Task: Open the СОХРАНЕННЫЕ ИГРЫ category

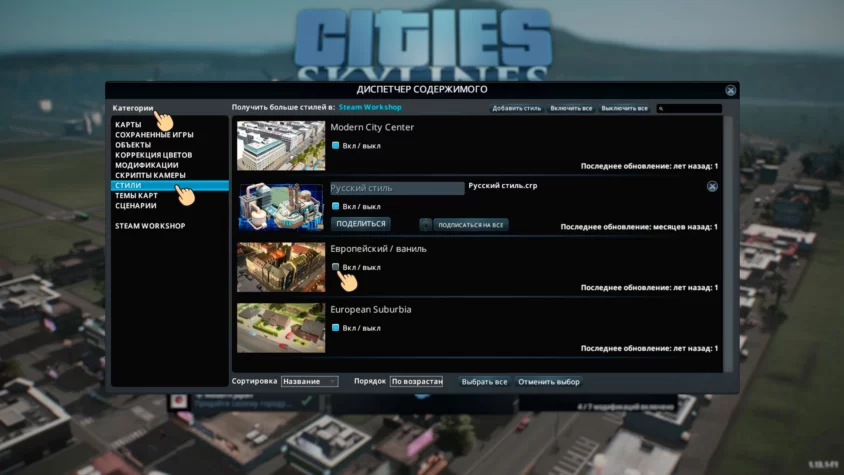Action: pyautogui.click(x=154, y=135)
